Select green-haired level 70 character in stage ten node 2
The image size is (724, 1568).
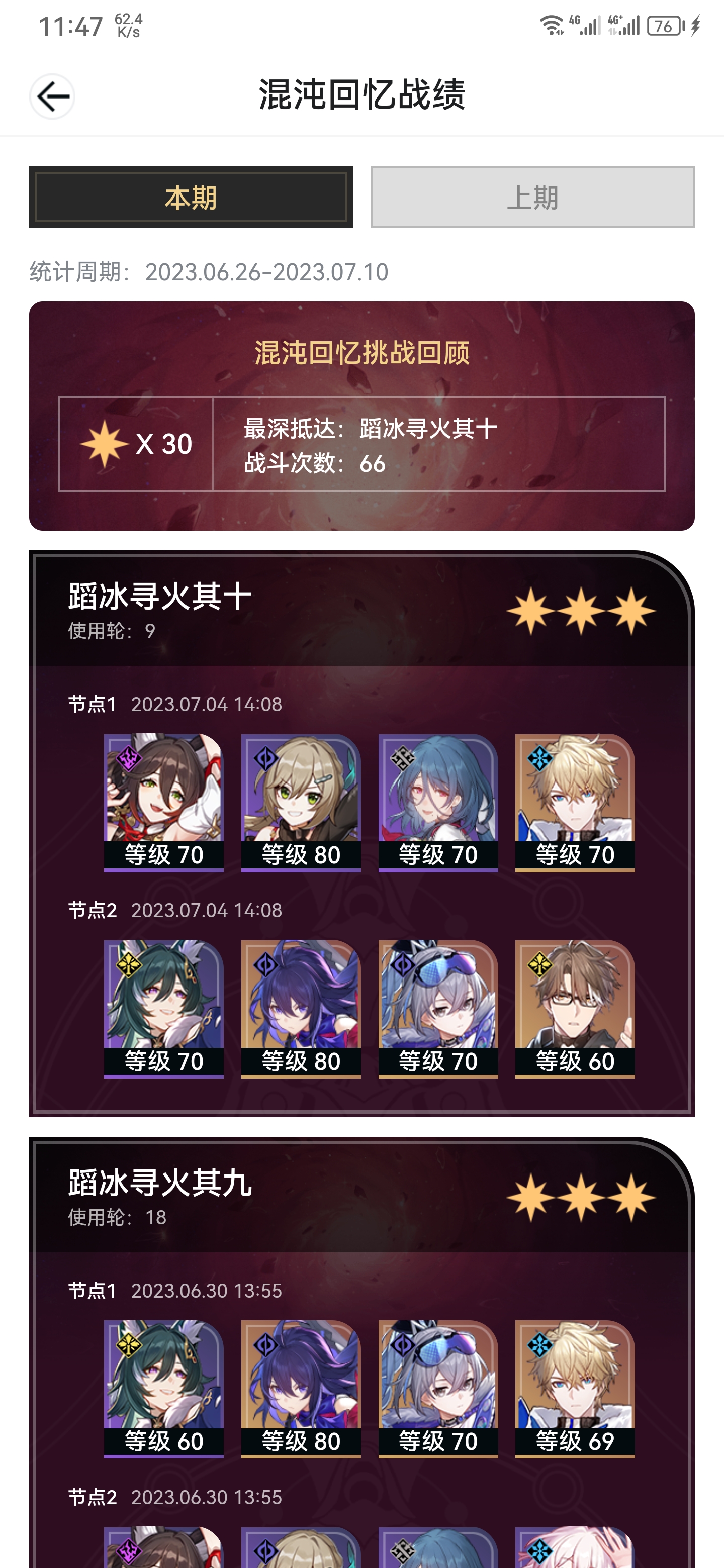tap(164, 1009)
